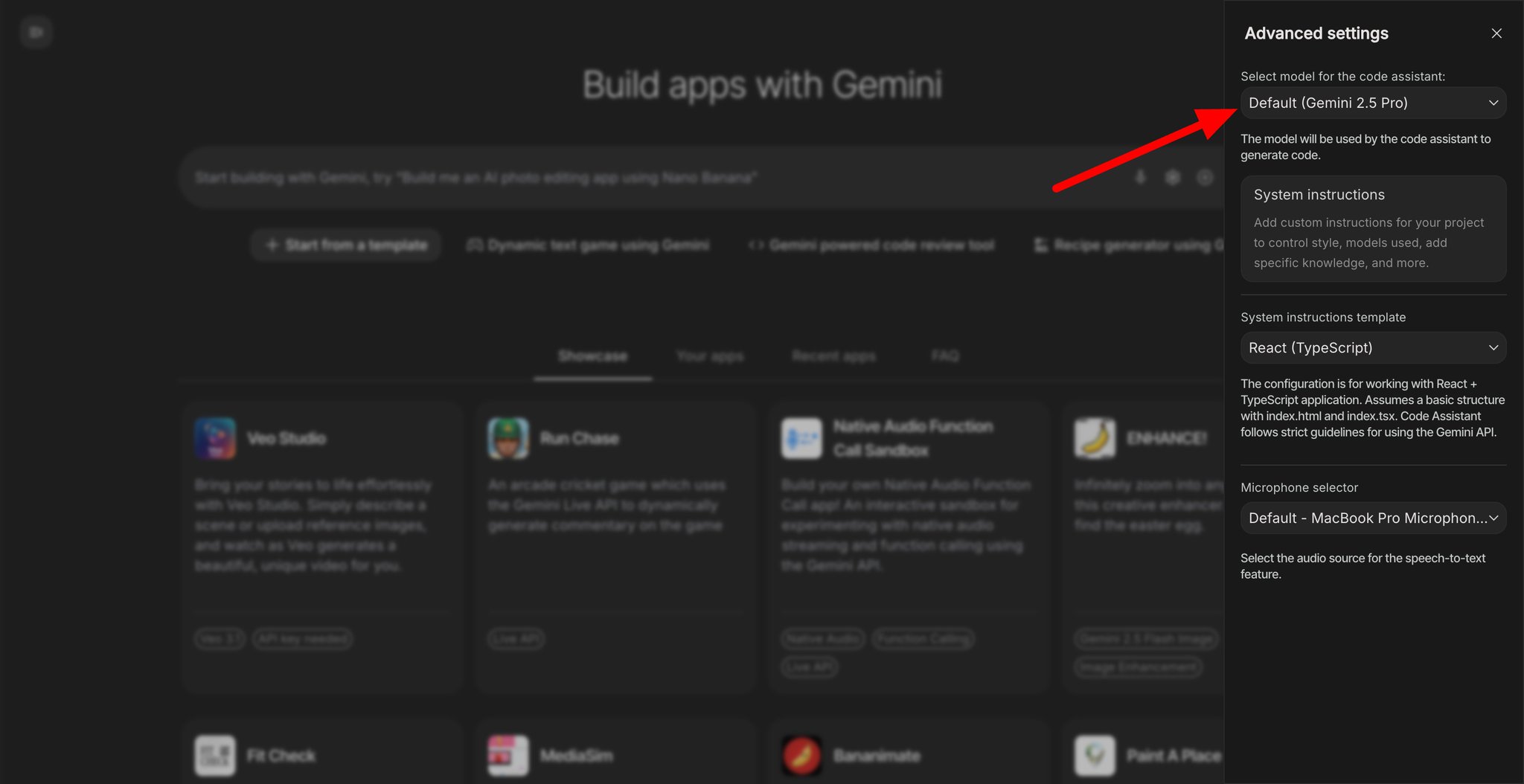Expand the React (TypeScript) template dropdown
The width and height of the screenshot is (1524, 784).
click(1373, 347)
